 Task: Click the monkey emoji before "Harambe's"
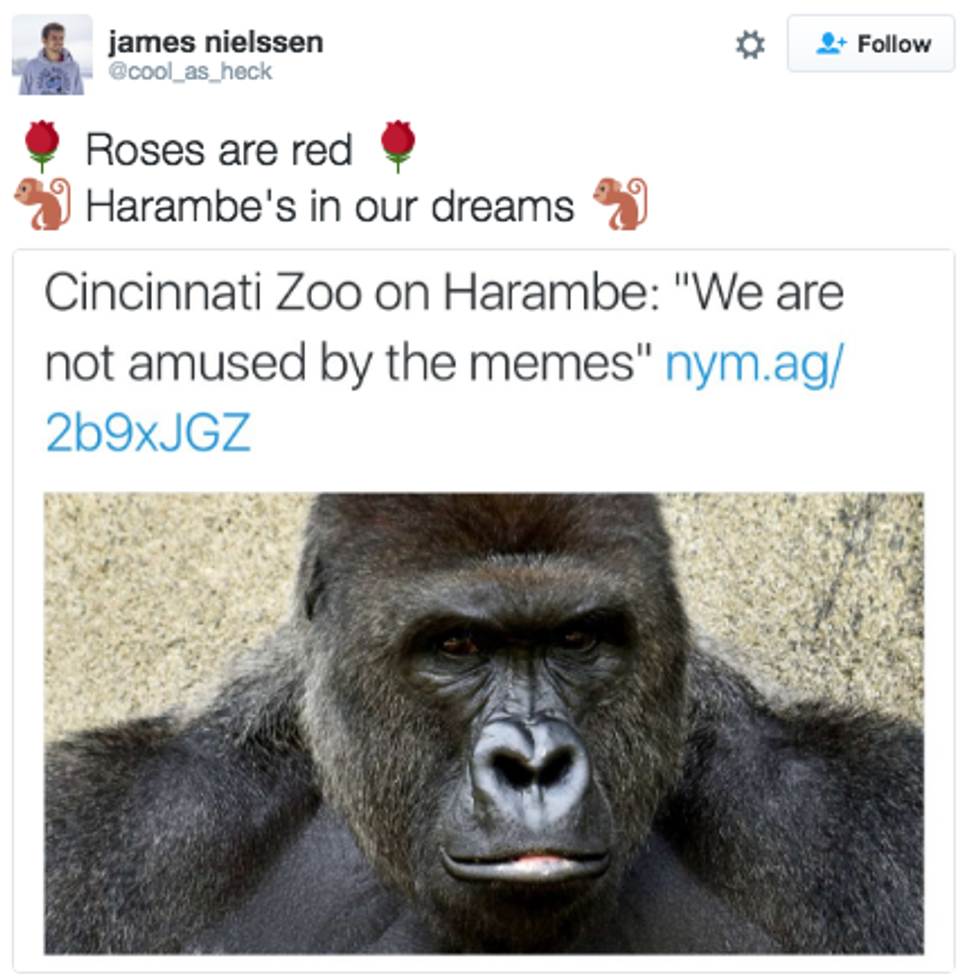[x=42, y=204]
